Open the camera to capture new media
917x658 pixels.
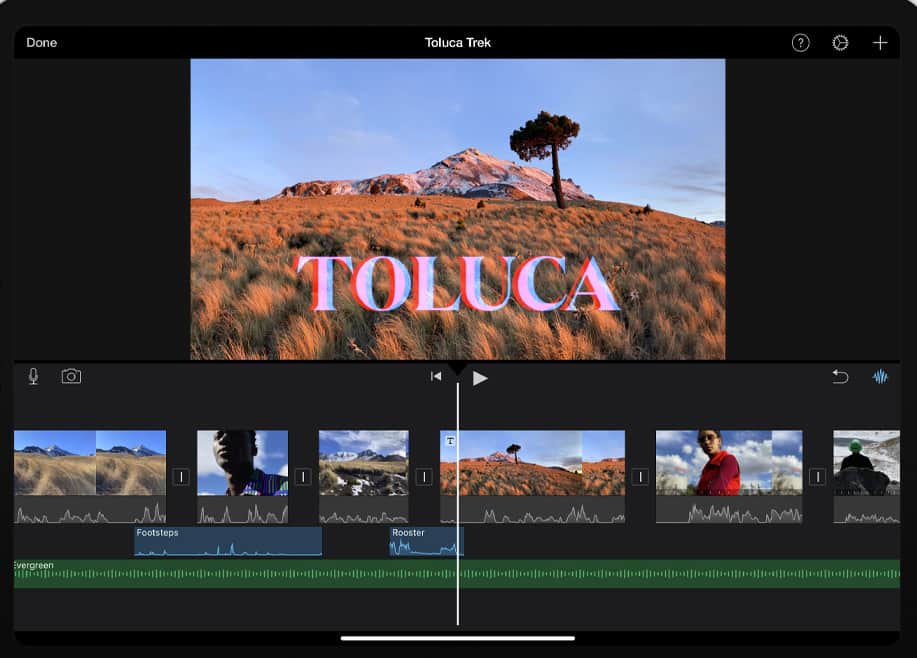click(69, 376)
